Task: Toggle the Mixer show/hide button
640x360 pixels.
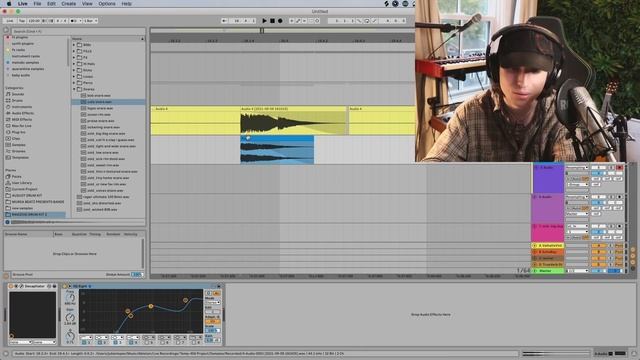Action: tap(633, 262)
